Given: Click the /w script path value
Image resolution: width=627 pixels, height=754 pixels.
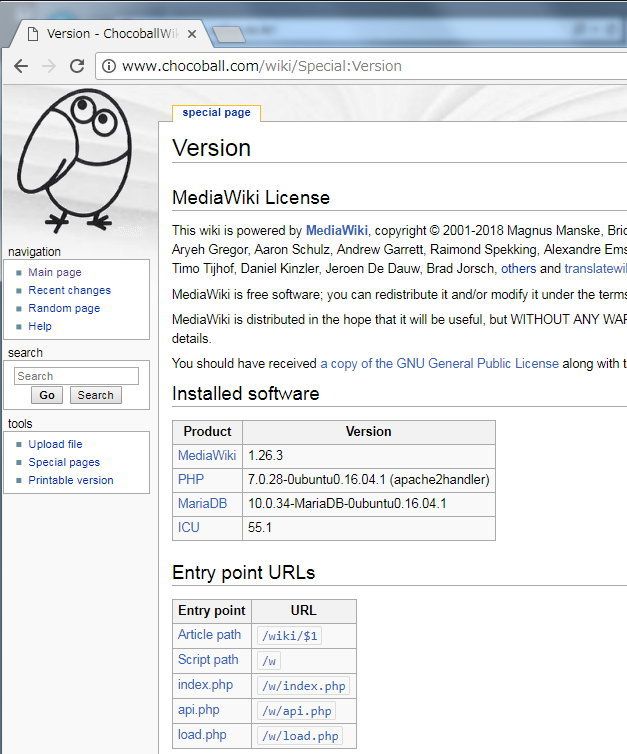Looking at the screenshot, I should (x=269, y=661).
